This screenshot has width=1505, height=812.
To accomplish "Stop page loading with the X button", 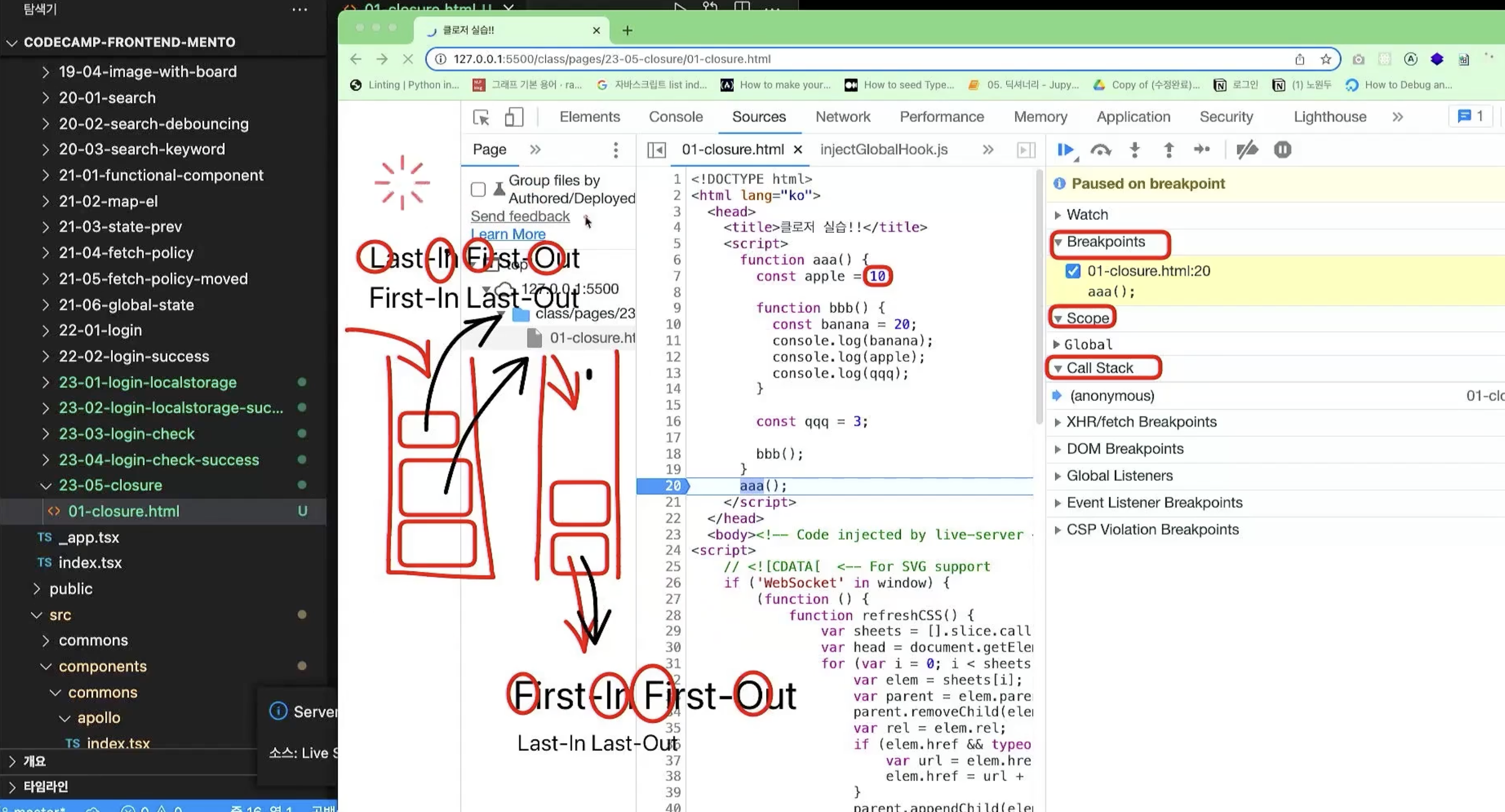I will coord(408,59).
